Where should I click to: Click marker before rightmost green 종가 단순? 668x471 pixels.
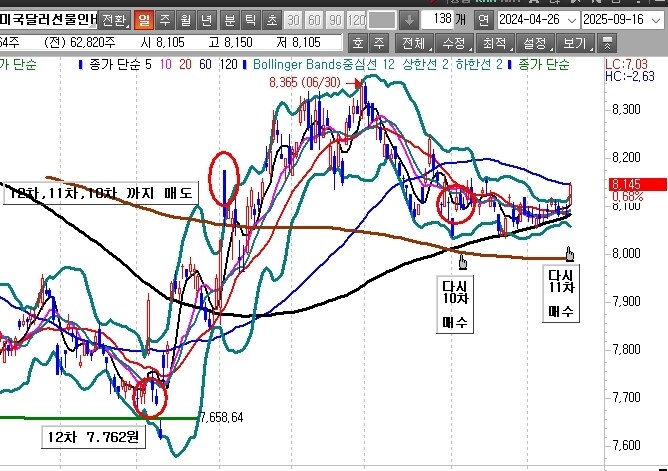[x=510, y=65]
